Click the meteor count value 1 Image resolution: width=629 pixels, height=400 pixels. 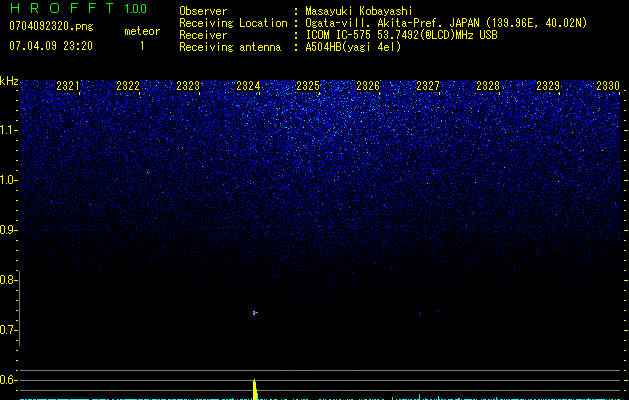tap(142, 46)
